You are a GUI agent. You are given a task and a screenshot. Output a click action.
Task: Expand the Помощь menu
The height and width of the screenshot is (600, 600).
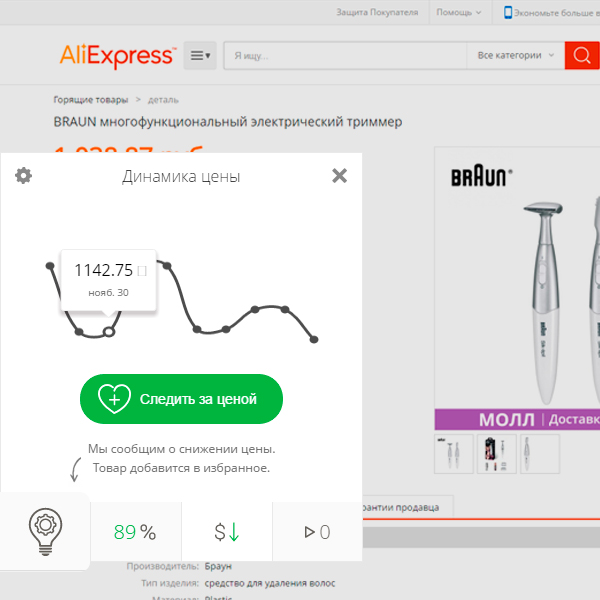coord(459,12)
